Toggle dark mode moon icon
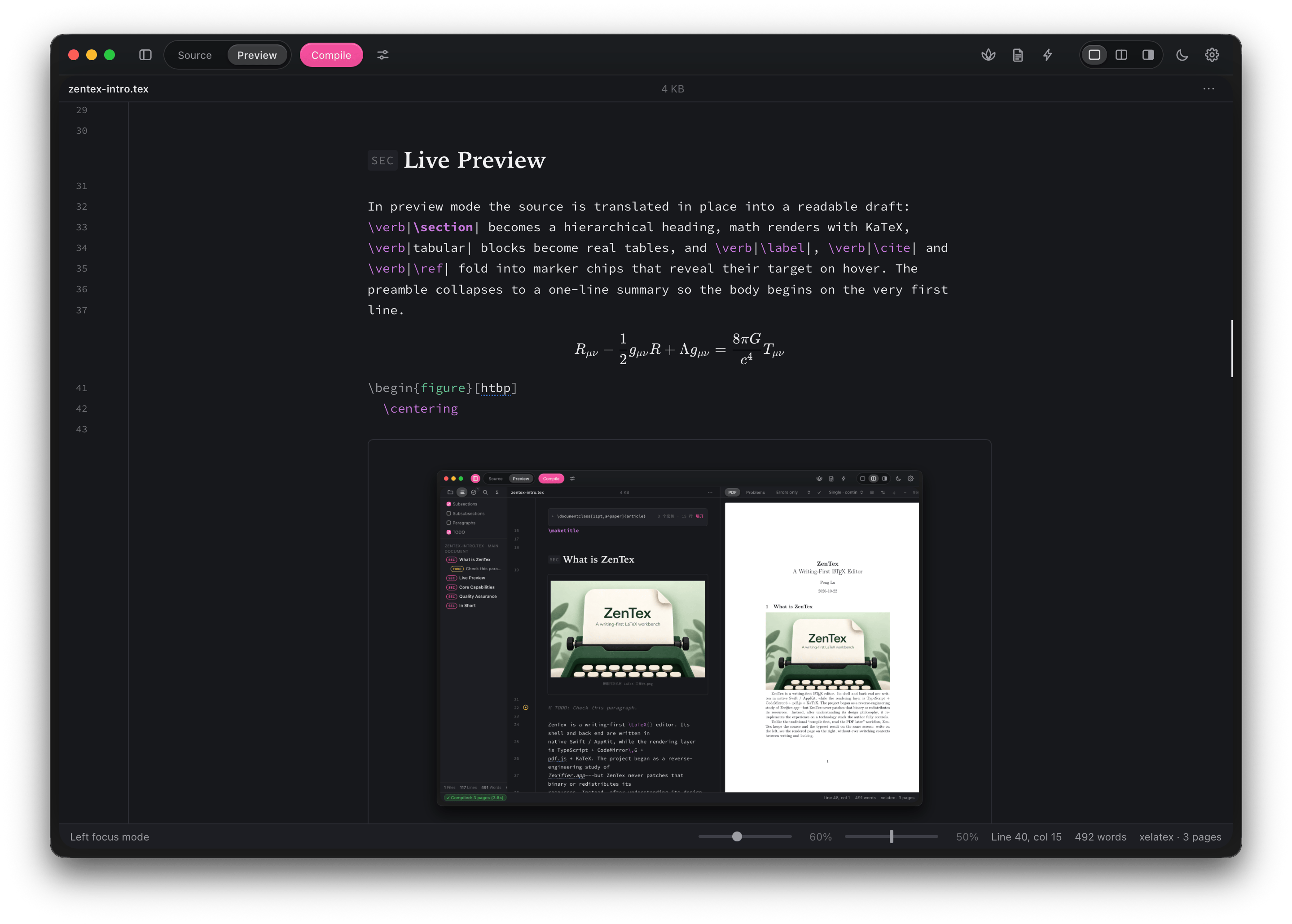This screenshot has width=1292, height=924. click(1182, 55)
